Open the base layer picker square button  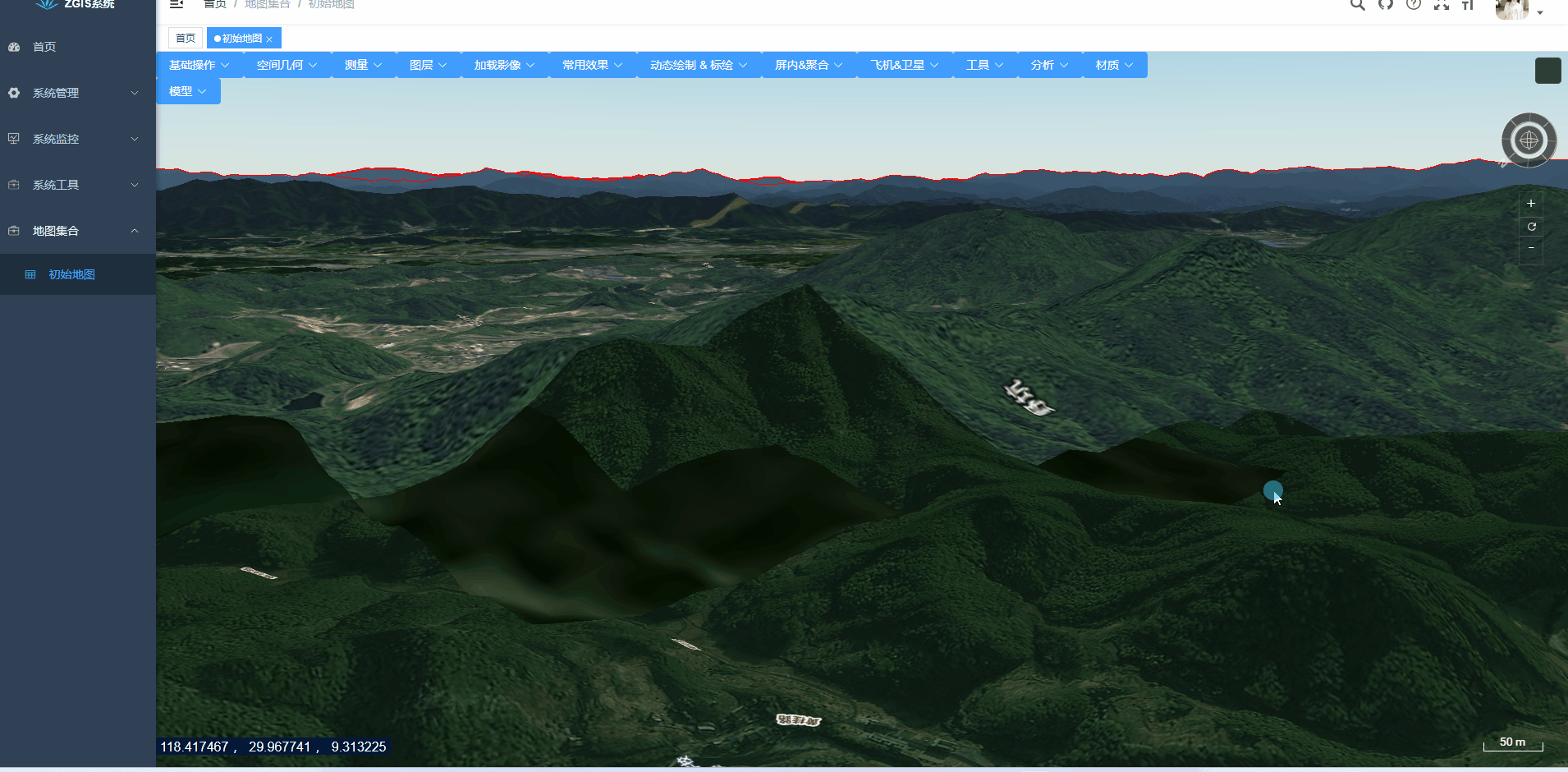pos(1548,71)
